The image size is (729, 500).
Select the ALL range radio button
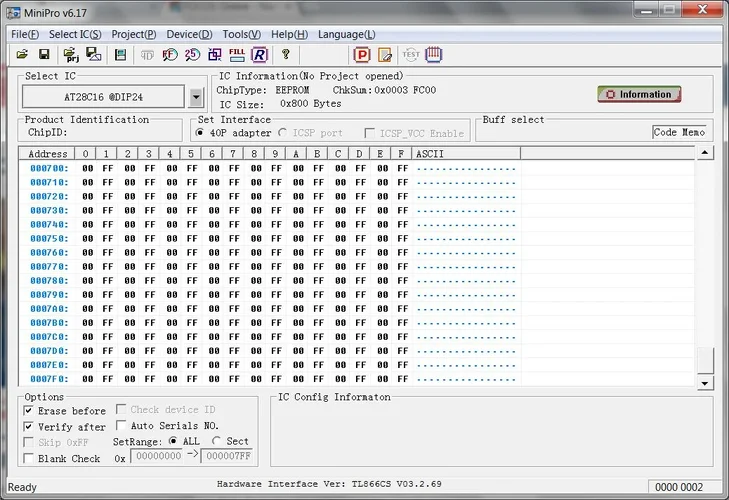click(x=173, y=440)
